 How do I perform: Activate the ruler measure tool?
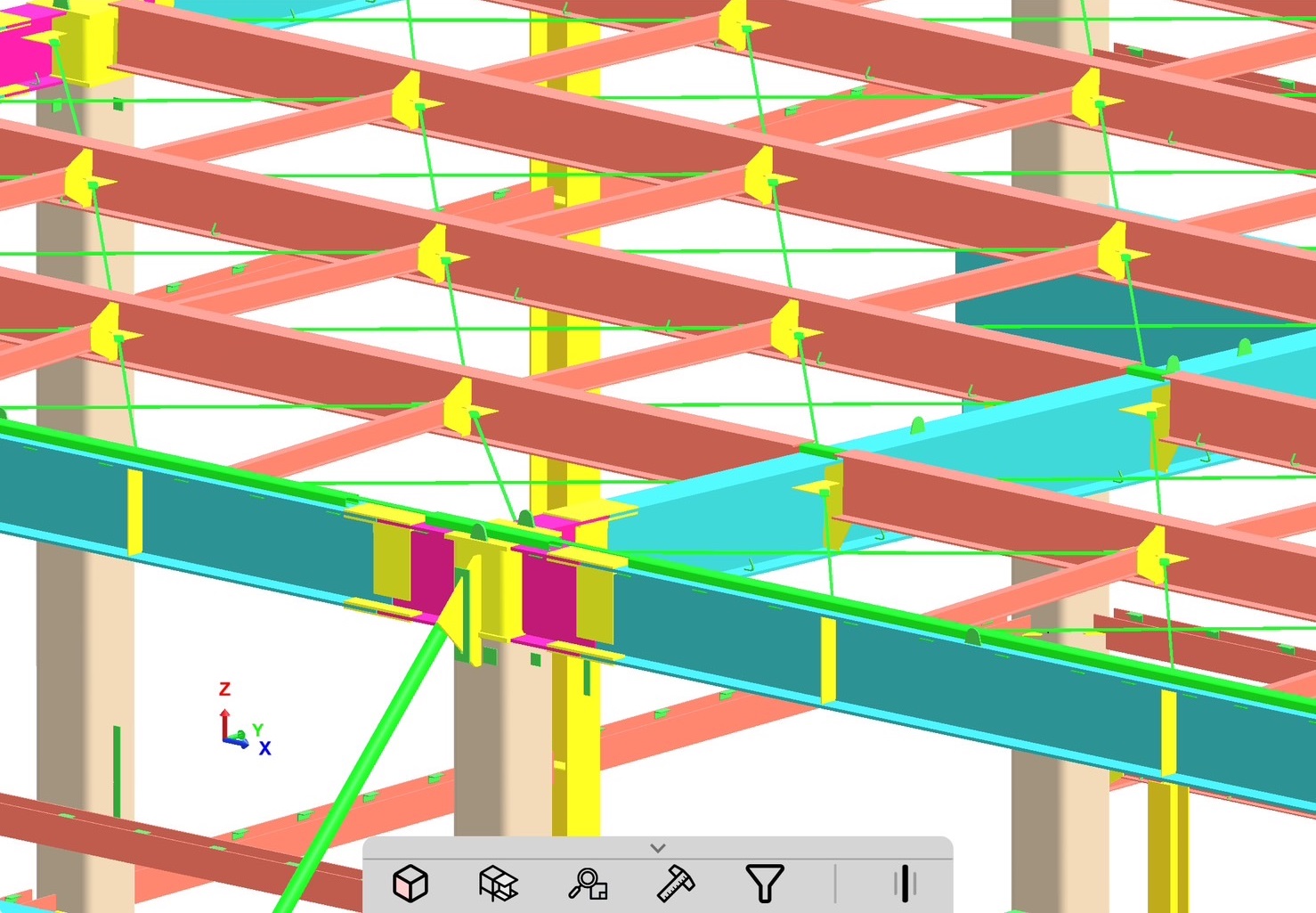pyautogui.click(x=675, y=884)
